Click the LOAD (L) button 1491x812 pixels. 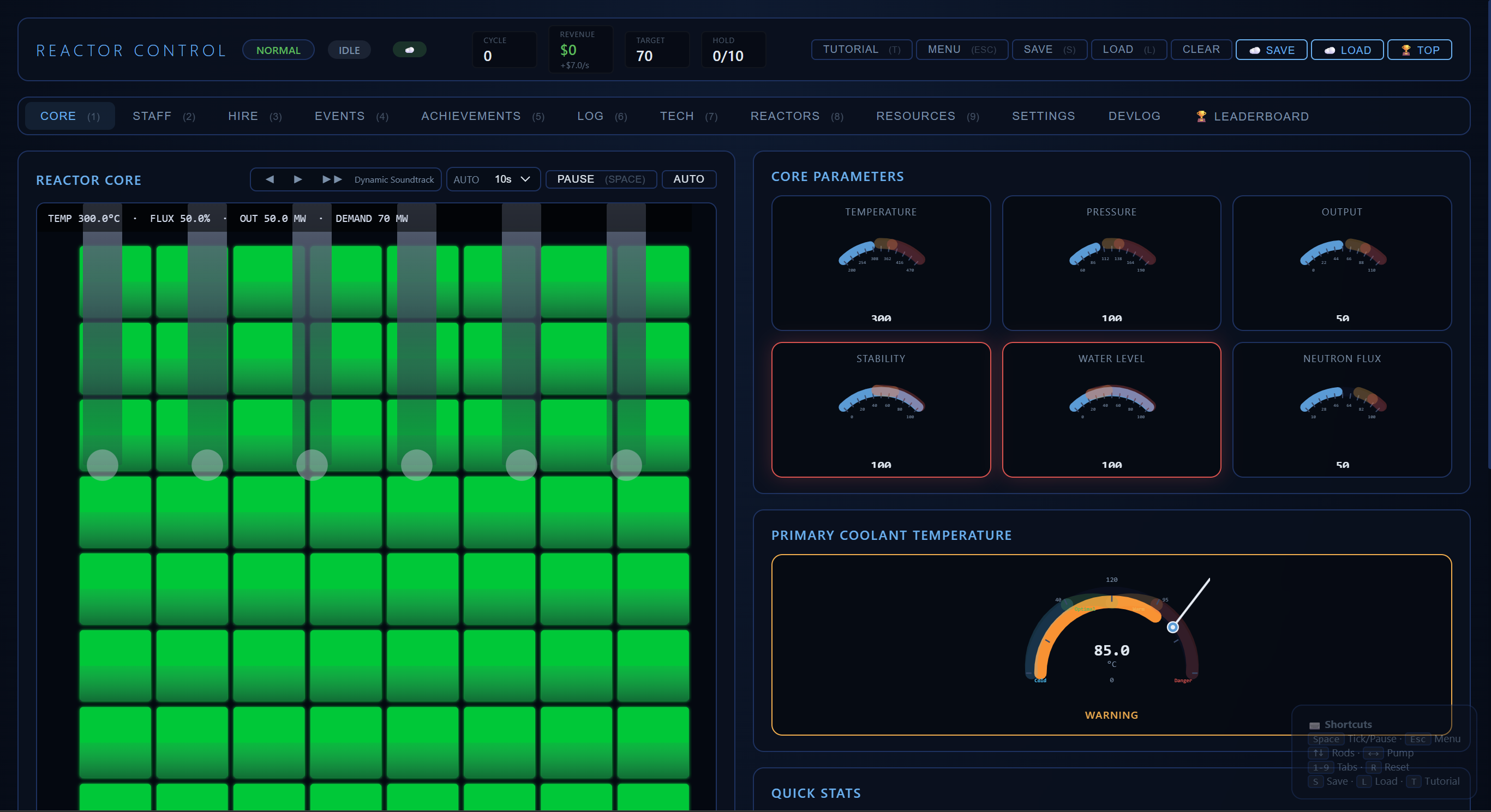click(1128, 50)
